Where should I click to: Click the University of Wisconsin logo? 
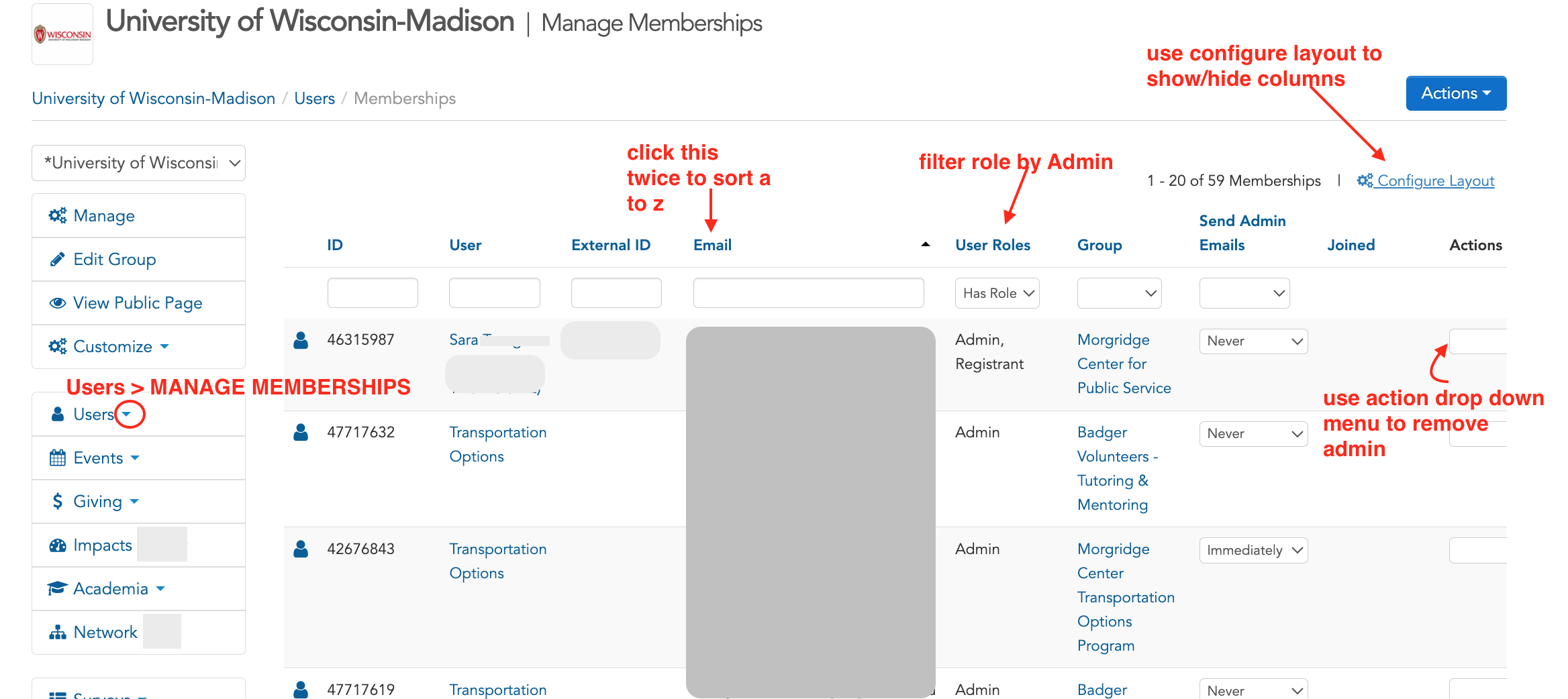pos(62,34)
